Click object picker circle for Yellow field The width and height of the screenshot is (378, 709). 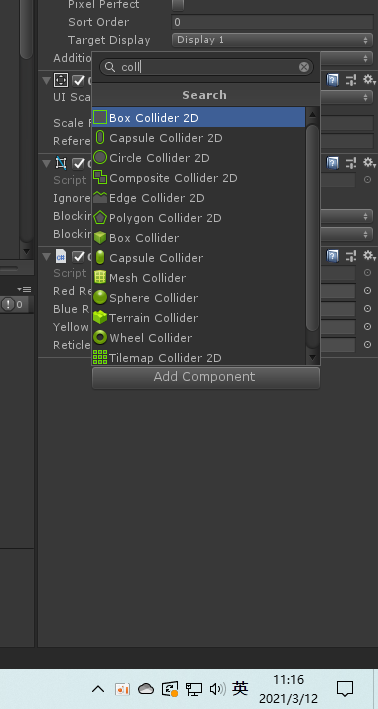368,326
